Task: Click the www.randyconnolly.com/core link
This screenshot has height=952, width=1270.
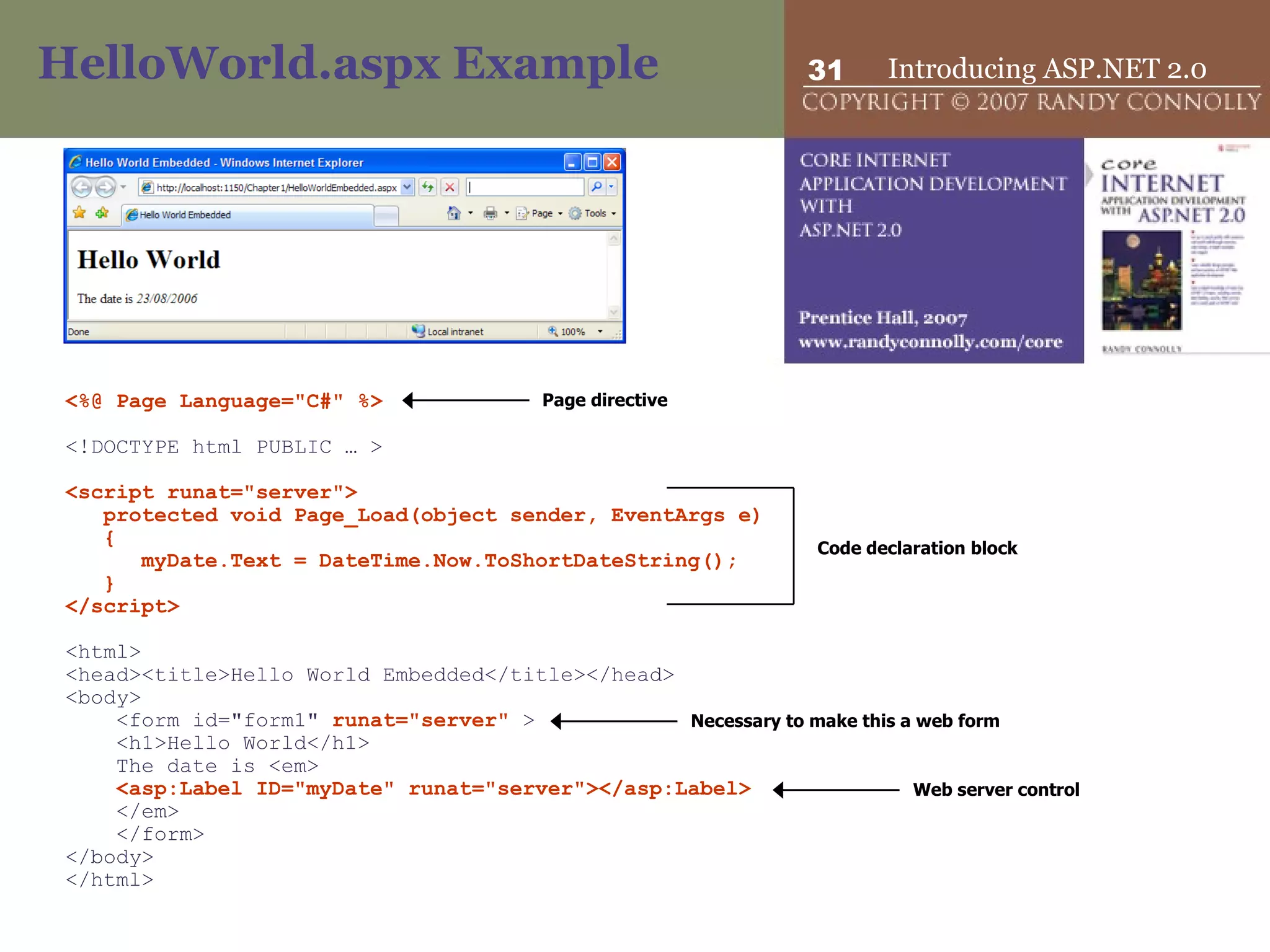Action: coord(930,342)
